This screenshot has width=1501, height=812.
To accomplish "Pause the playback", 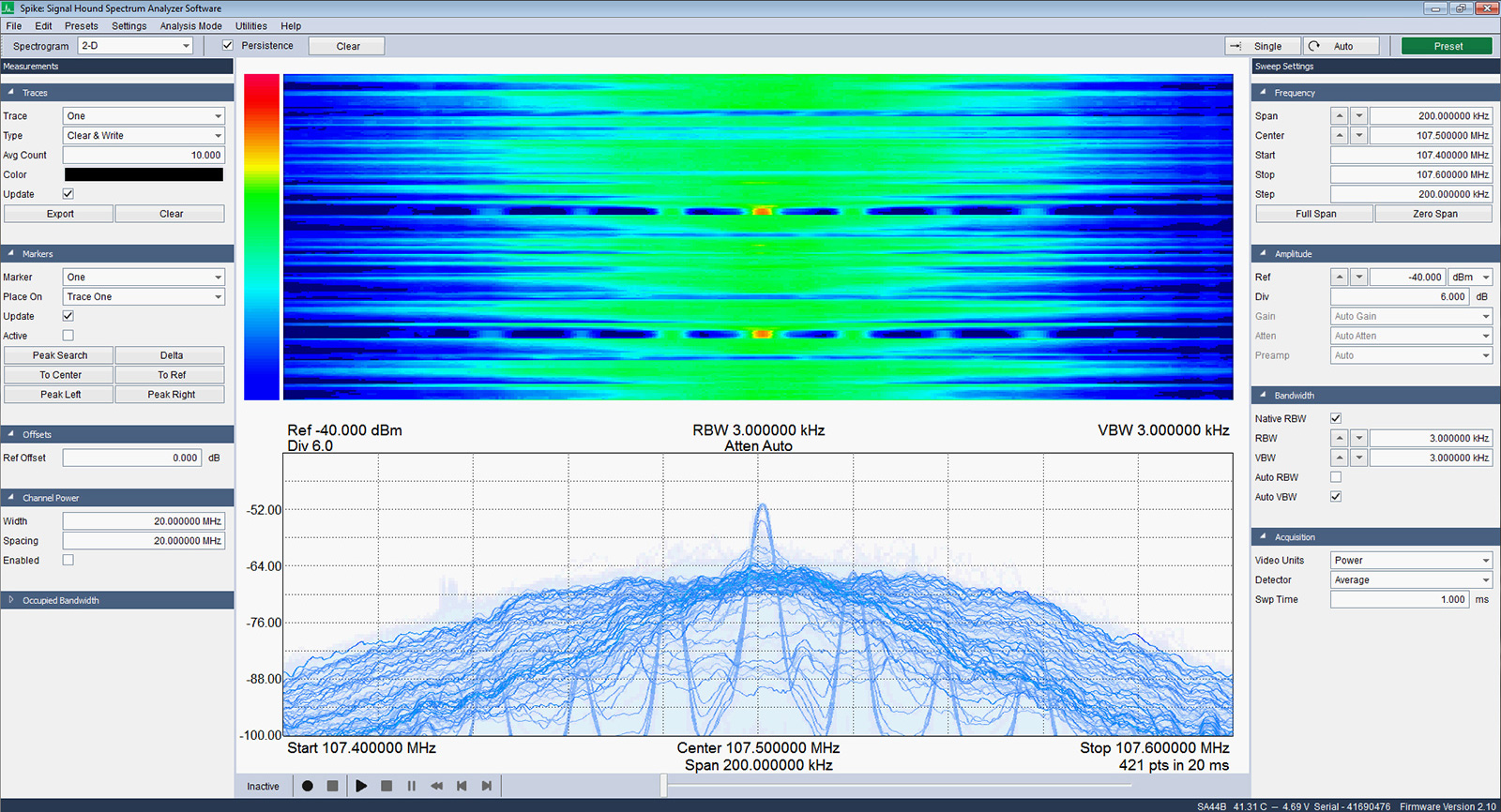I will coord(411,786).
